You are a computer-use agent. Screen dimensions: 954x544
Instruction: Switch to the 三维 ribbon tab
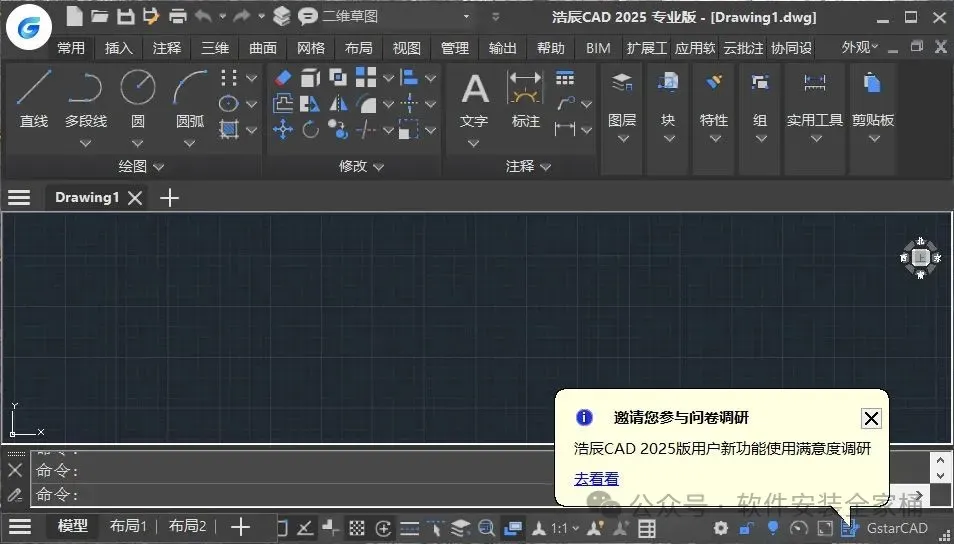click(x=215, y=48)
